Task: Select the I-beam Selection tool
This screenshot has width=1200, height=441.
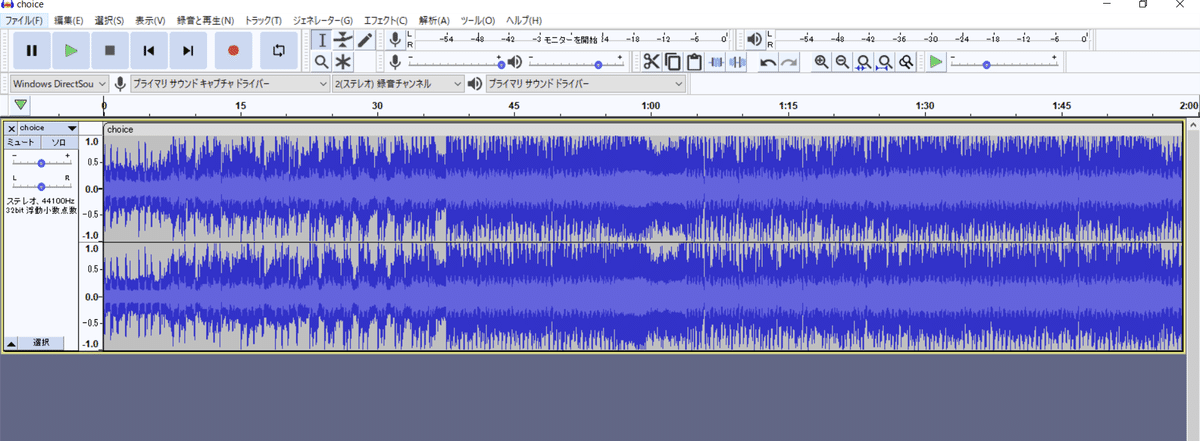Action: coord(321,40)
